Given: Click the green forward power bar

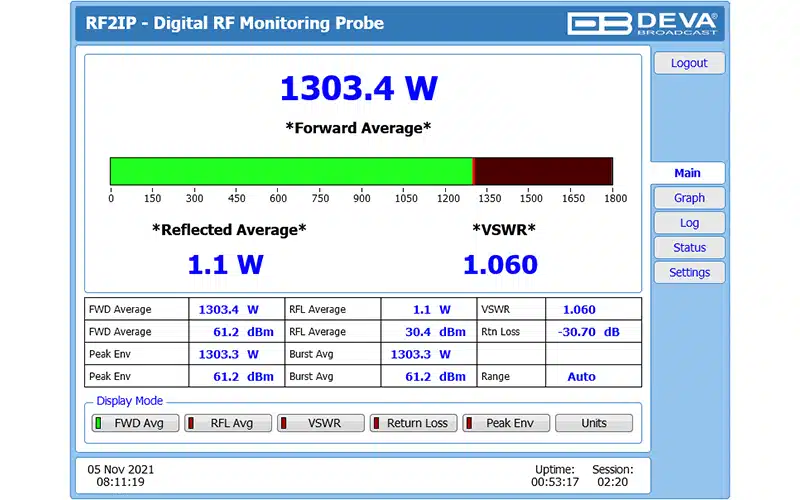Looking at the screenshot, I should pos(291,171).
